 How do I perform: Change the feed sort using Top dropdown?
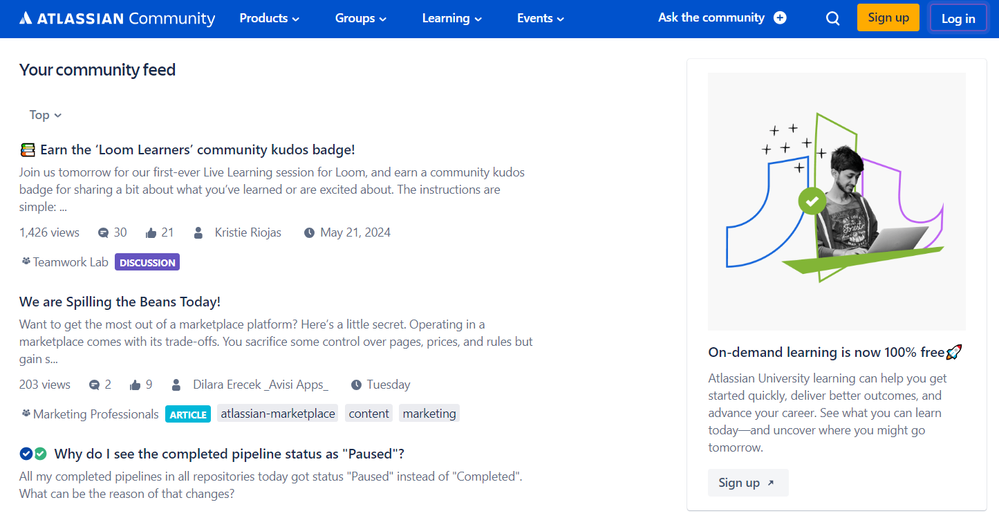(x=45, y=115)
